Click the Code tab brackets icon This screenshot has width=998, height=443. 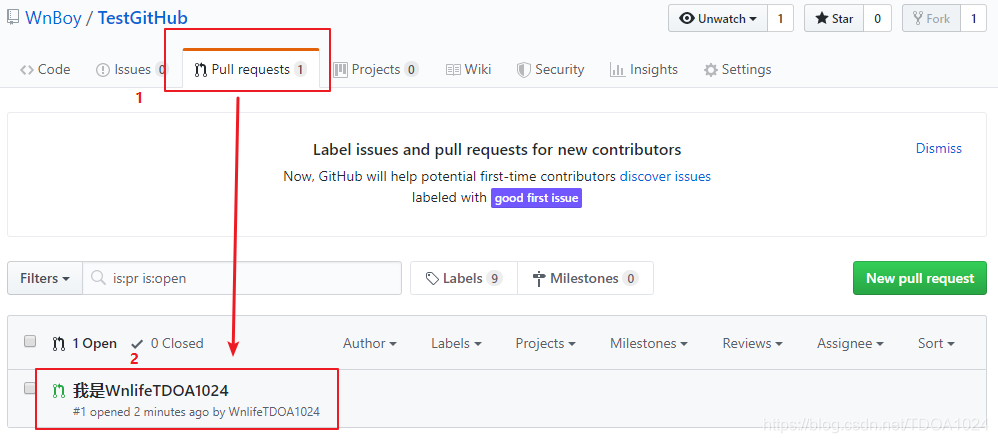(27, 70)
